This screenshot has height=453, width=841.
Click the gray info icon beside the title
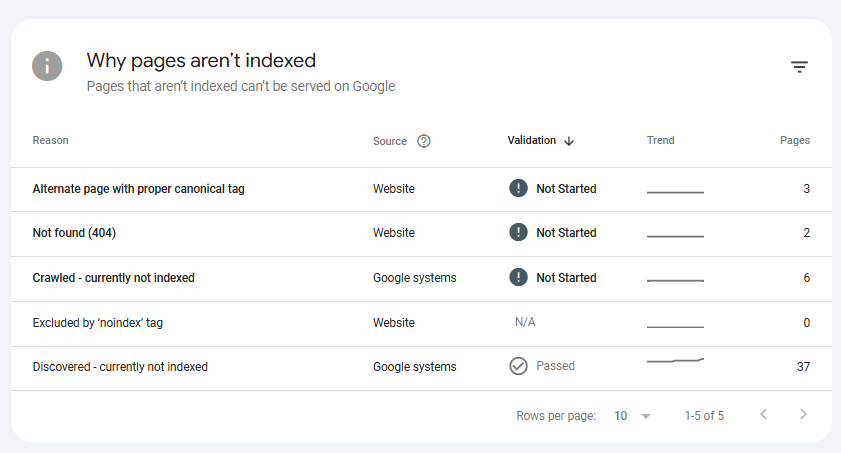pyautogui.click(x=47, y=66)
